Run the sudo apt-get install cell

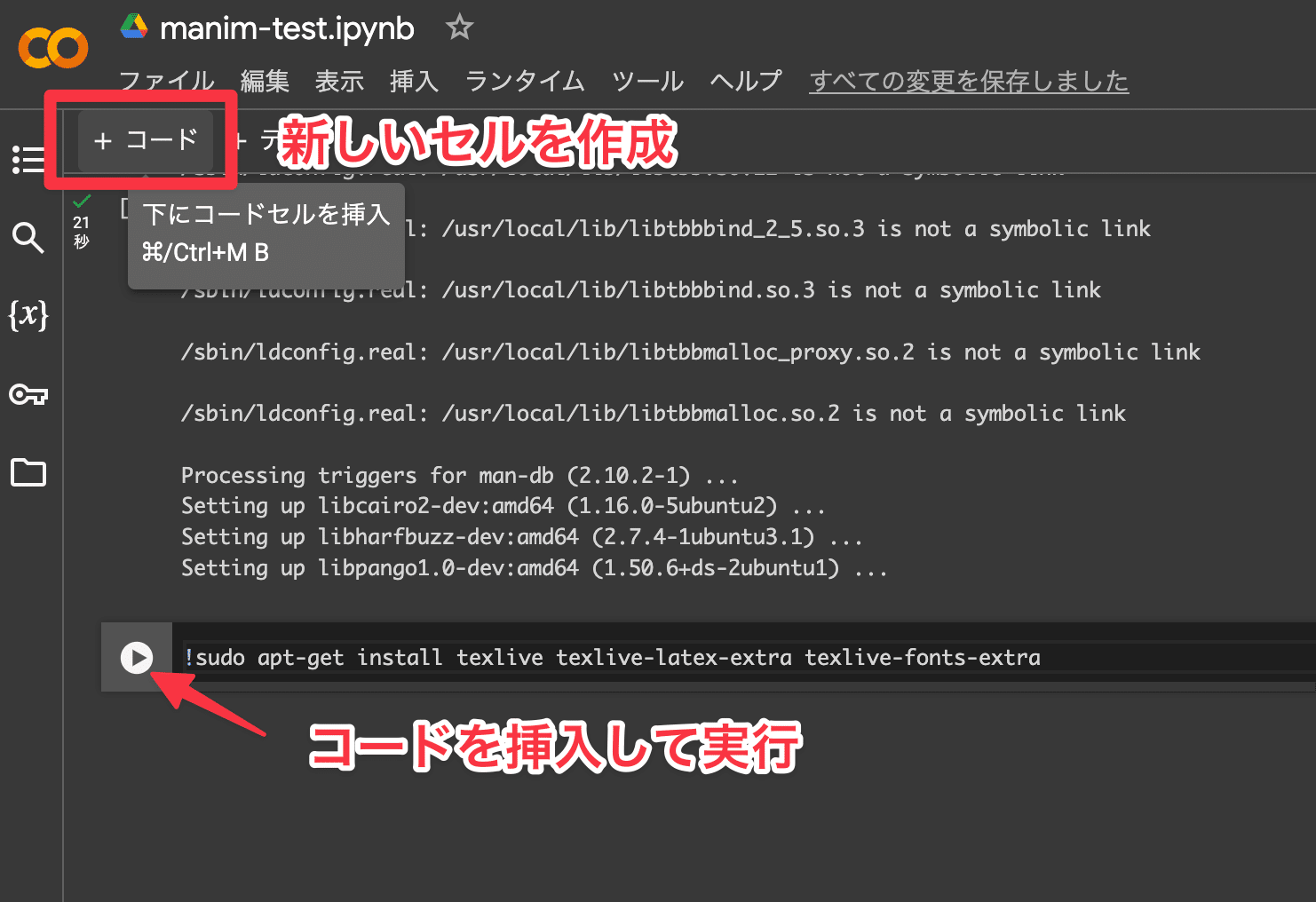coord(137,658)
